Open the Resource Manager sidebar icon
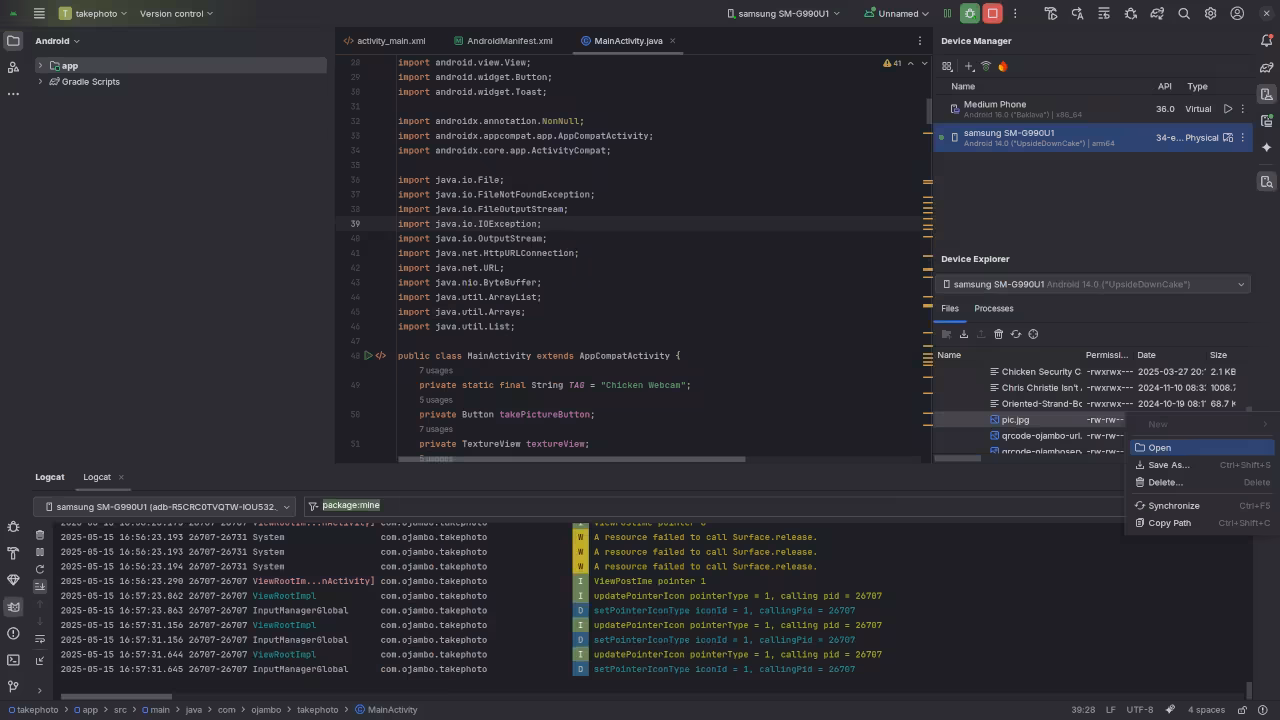This screenshot has height=720, width=1280. [x=13, y=67]
